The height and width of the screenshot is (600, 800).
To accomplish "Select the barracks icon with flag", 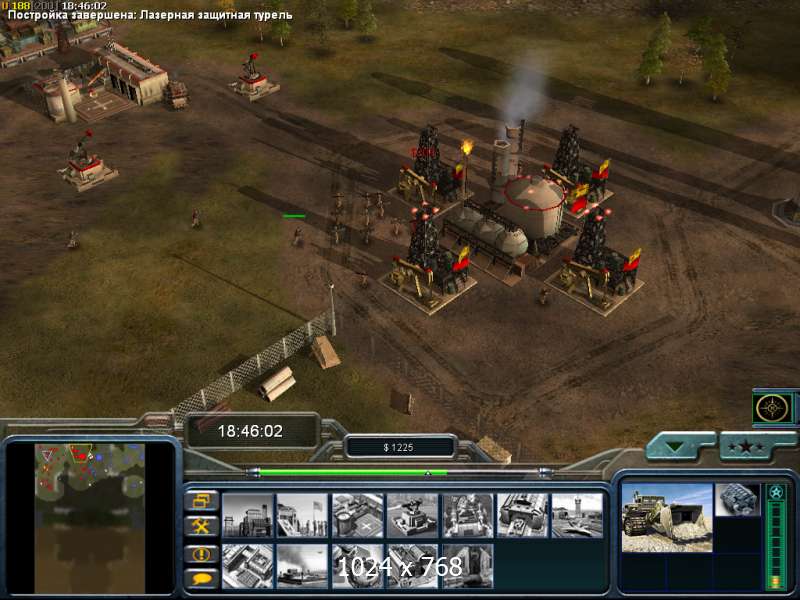I will click(302, 515).
